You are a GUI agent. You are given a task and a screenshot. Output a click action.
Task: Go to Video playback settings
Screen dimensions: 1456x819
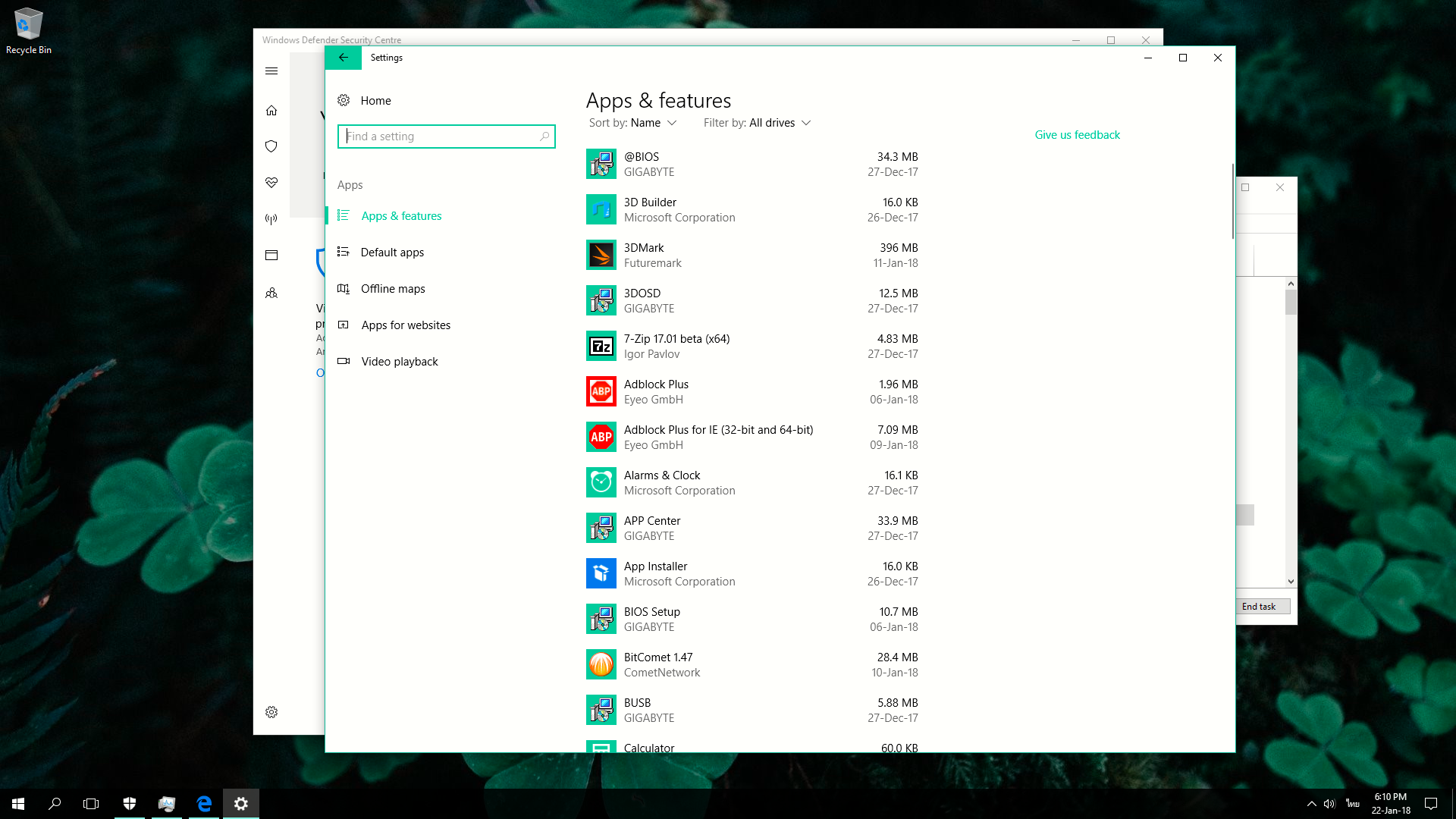point(400,362)
